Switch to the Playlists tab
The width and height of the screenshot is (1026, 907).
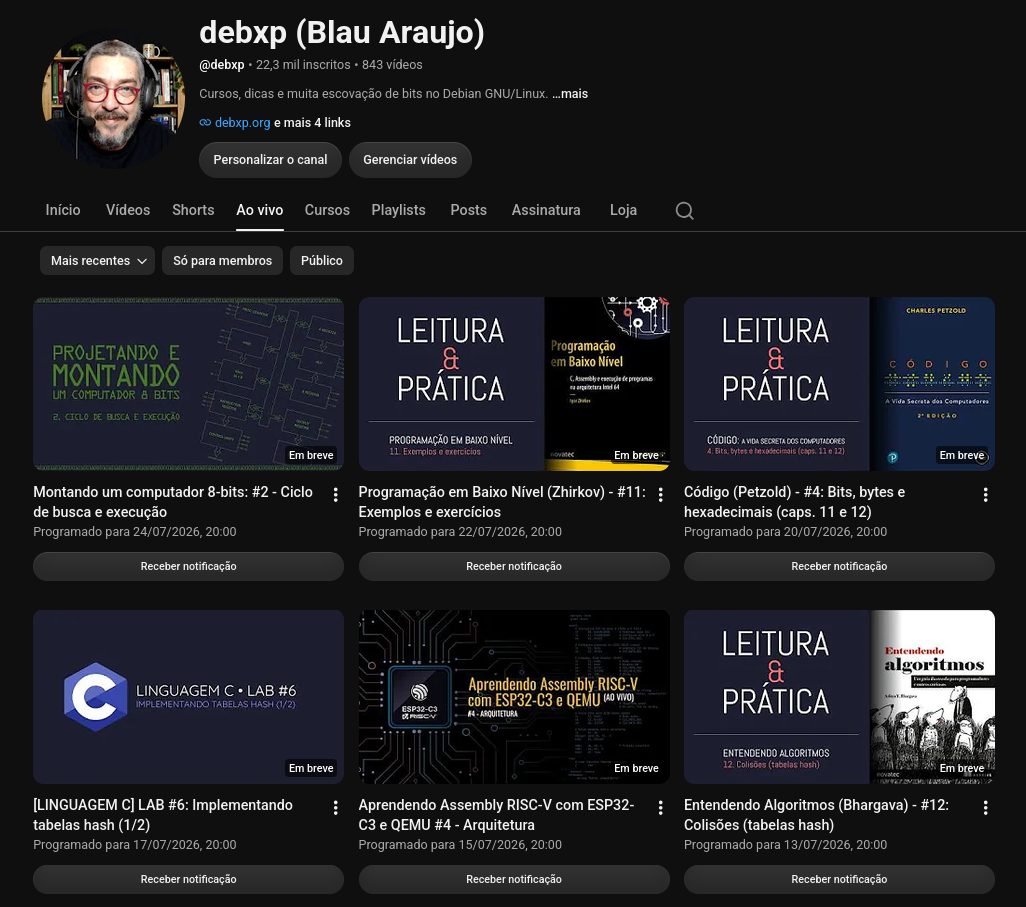[x=398, y=210]
